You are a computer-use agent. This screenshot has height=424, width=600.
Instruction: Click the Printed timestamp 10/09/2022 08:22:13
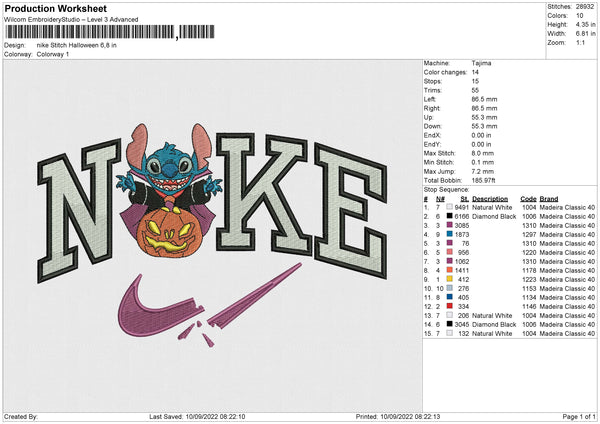(x=410, y=417)
